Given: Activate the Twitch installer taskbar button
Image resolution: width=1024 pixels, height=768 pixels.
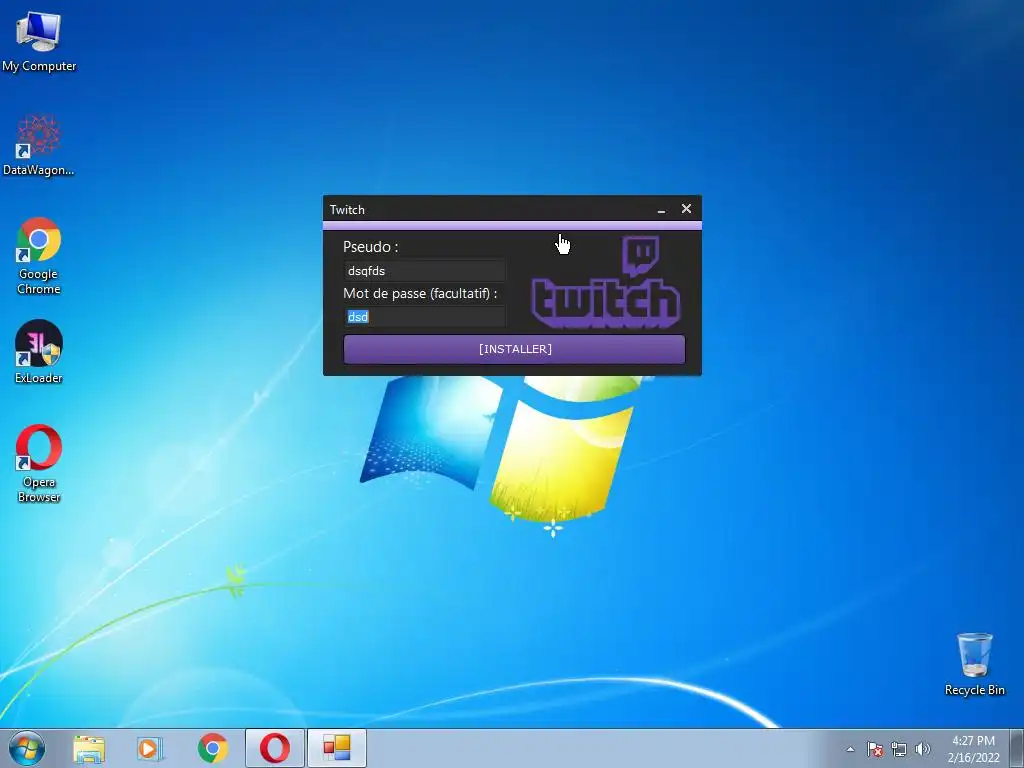Looking at the screenshot, I should (x=337, y=748).
